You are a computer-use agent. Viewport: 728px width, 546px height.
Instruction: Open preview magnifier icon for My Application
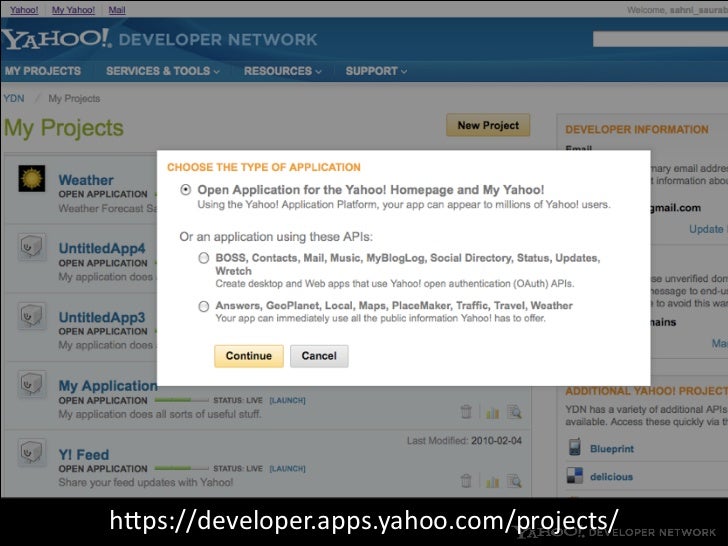514,412
